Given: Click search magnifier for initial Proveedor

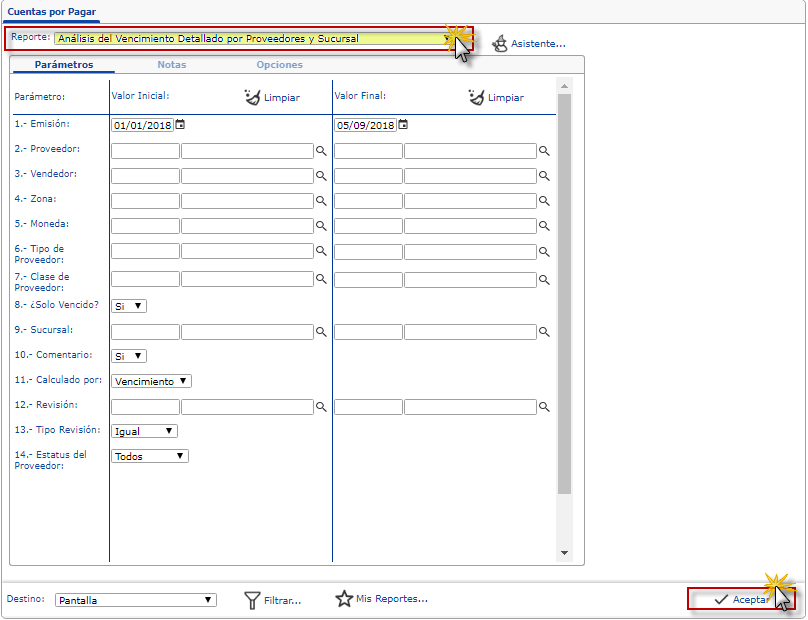Looking at the screenshot, I should [x=321, y=151].
